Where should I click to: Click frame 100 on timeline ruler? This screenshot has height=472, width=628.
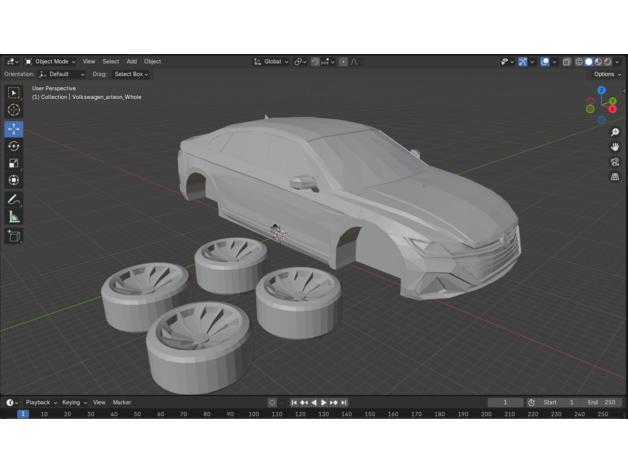tap(254, 413)
